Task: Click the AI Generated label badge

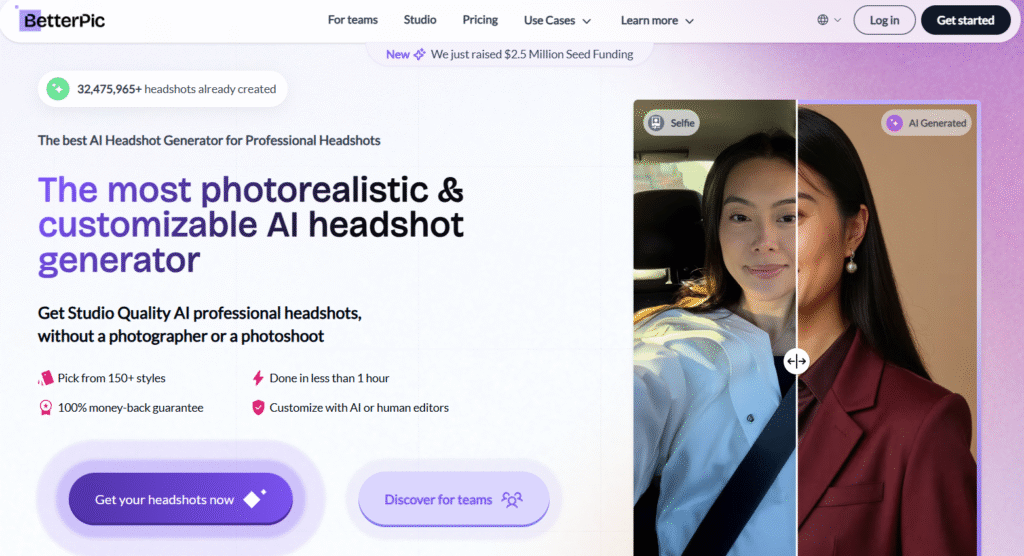Action: [x=926, y=123]
